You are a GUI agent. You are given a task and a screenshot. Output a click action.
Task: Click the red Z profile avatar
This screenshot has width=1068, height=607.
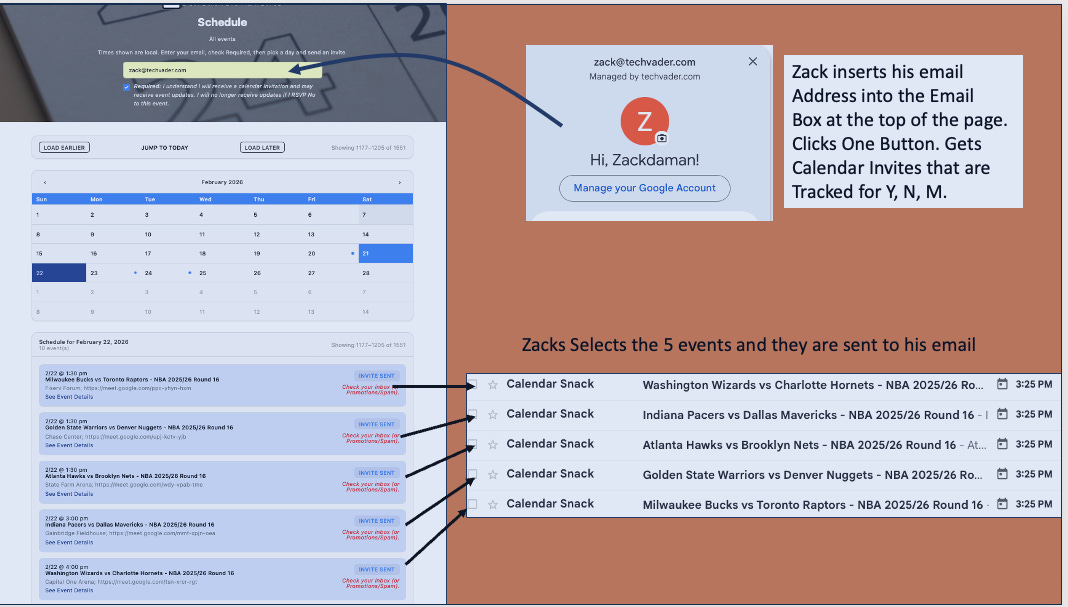(644, 121)
